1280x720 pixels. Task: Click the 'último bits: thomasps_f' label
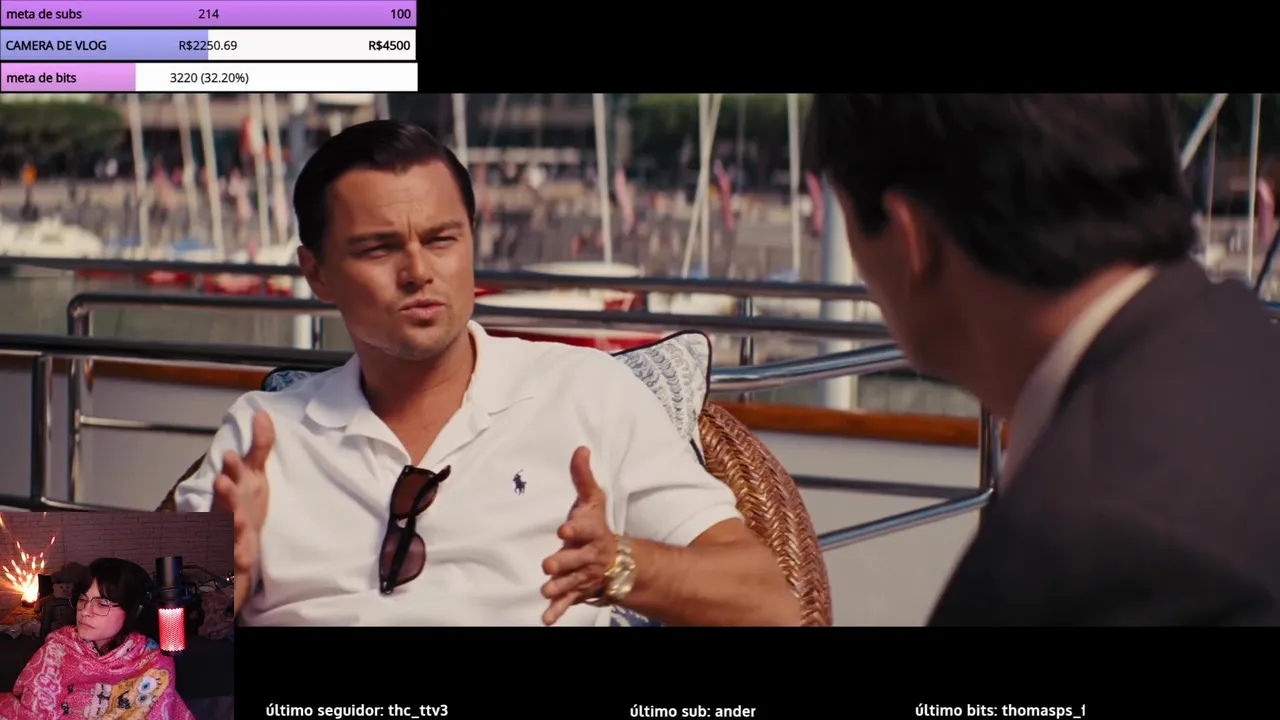coord(1000,710)
